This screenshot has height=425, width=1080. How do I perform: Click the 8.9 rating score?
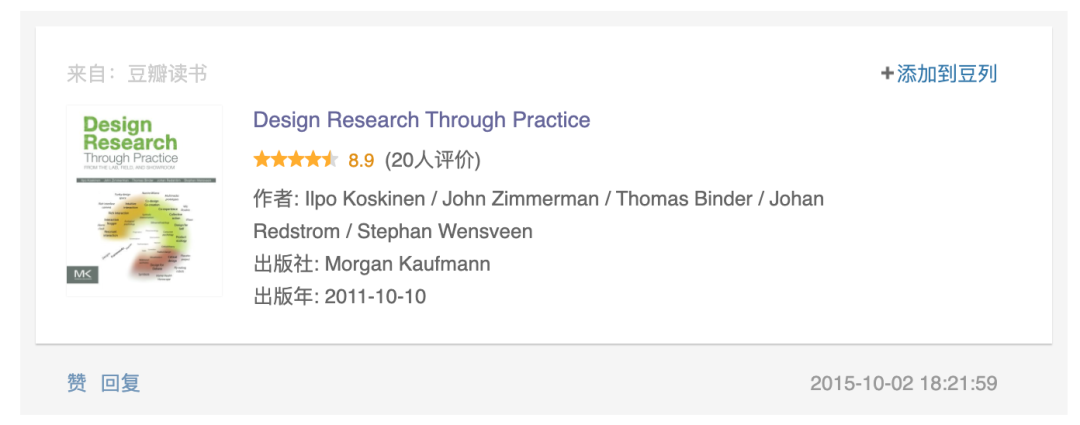361,160
